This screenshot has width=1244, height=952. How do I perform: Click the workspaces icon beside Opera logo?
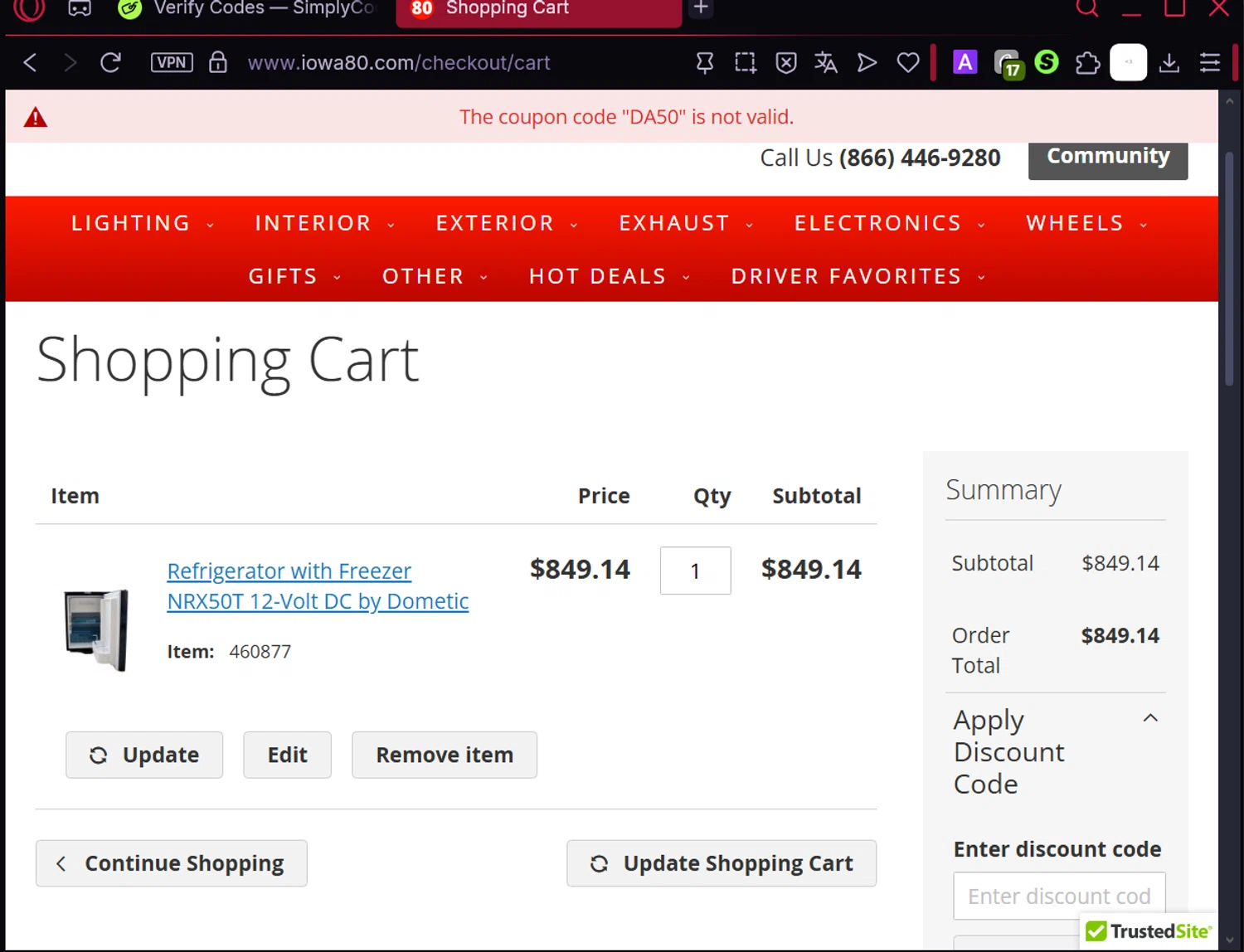80,8
